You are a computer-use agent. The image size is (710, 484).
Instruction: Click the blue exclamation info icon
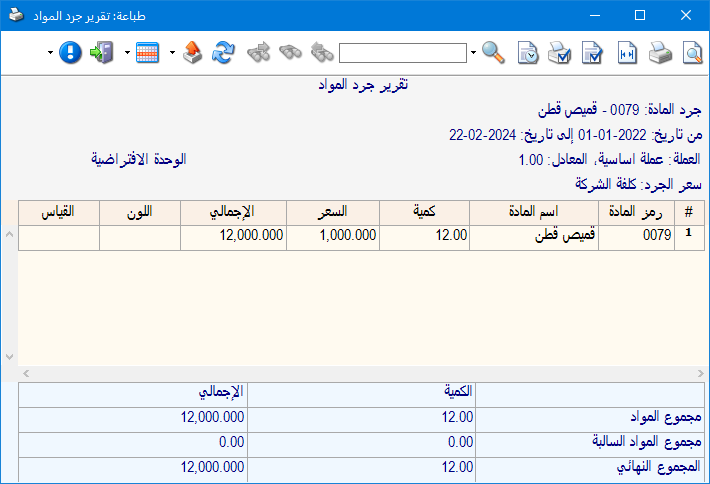71,53
